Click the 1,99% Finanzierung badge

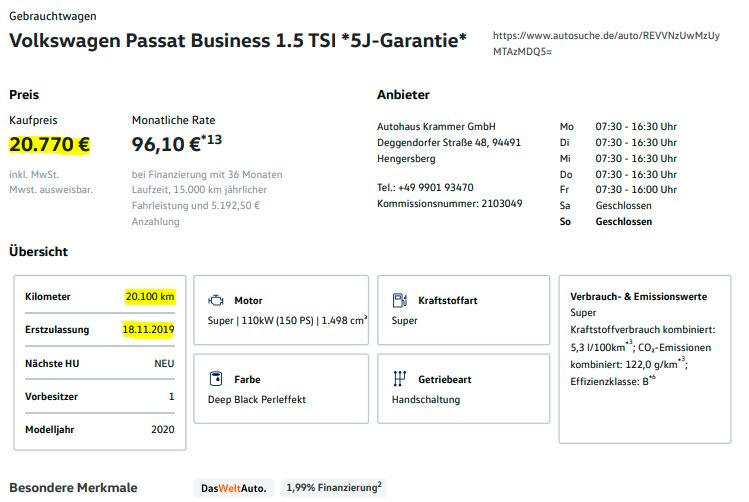tap(334, 488)
